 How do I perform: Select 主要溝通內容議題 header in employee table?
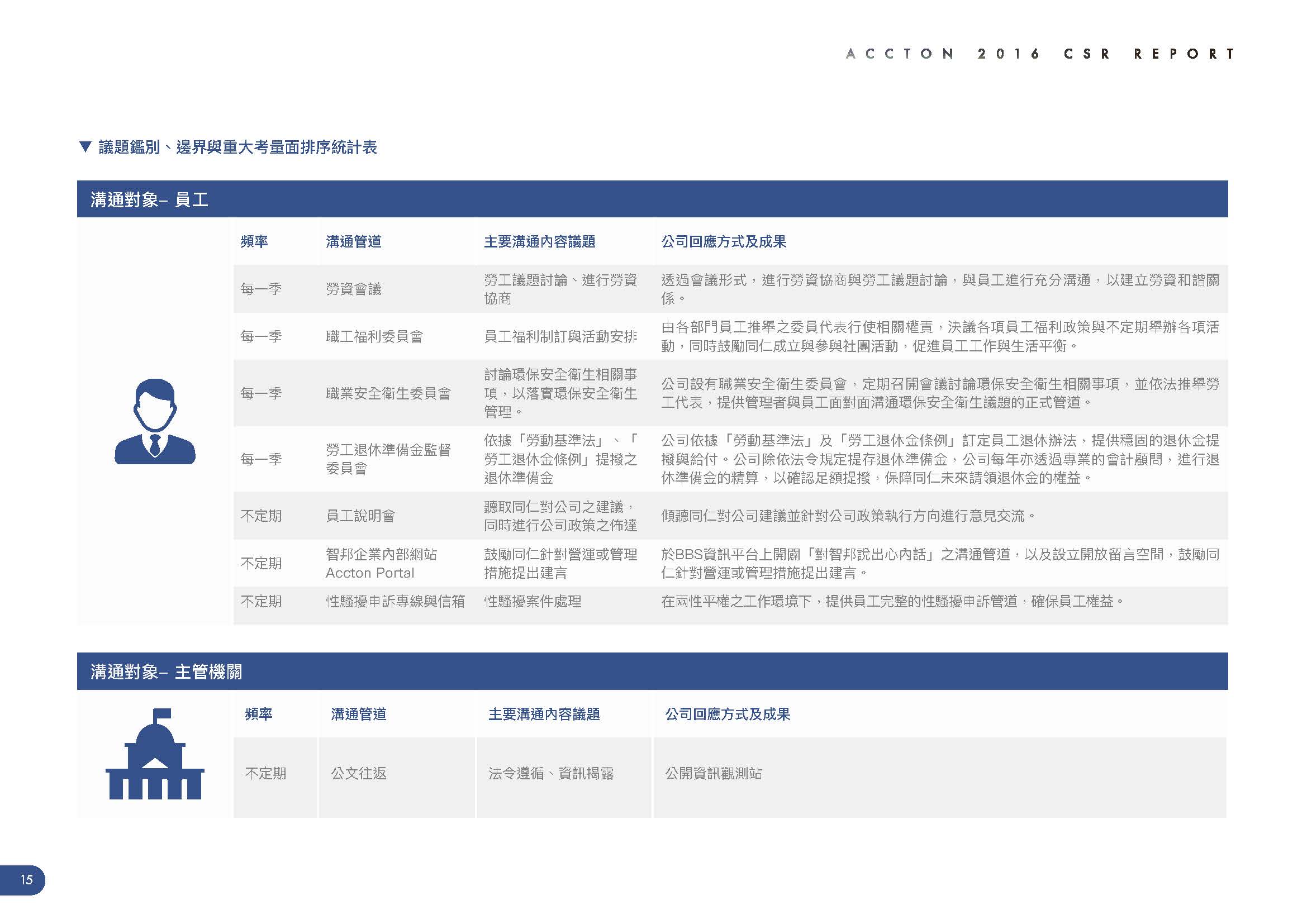540,242
